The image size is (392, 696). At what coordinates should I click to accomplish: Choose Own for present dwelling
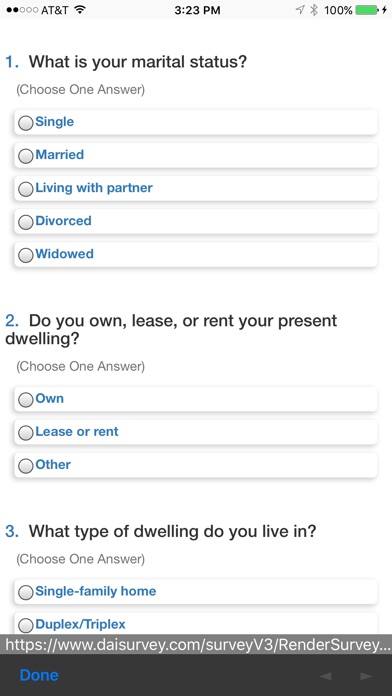[x=26, y=399]
